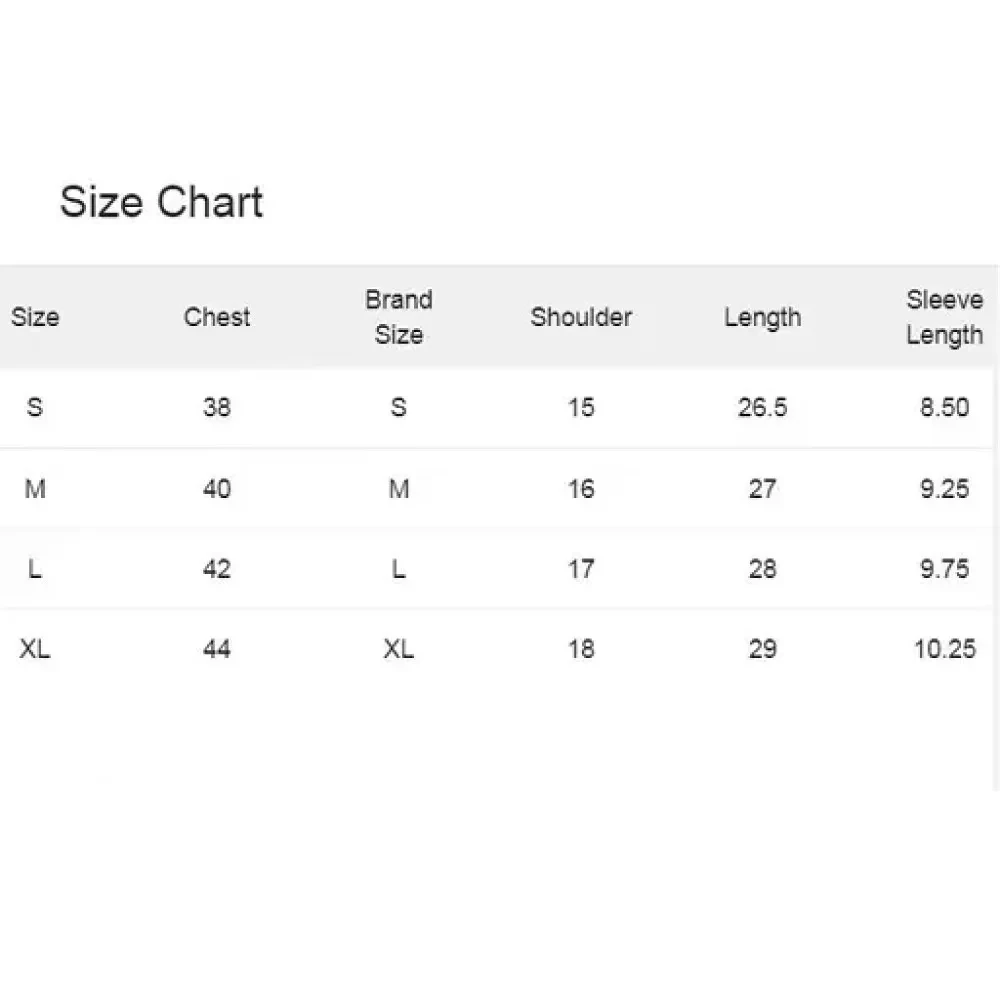
Task: Click shoulder value 15 in S row
Action: point(581,407)
